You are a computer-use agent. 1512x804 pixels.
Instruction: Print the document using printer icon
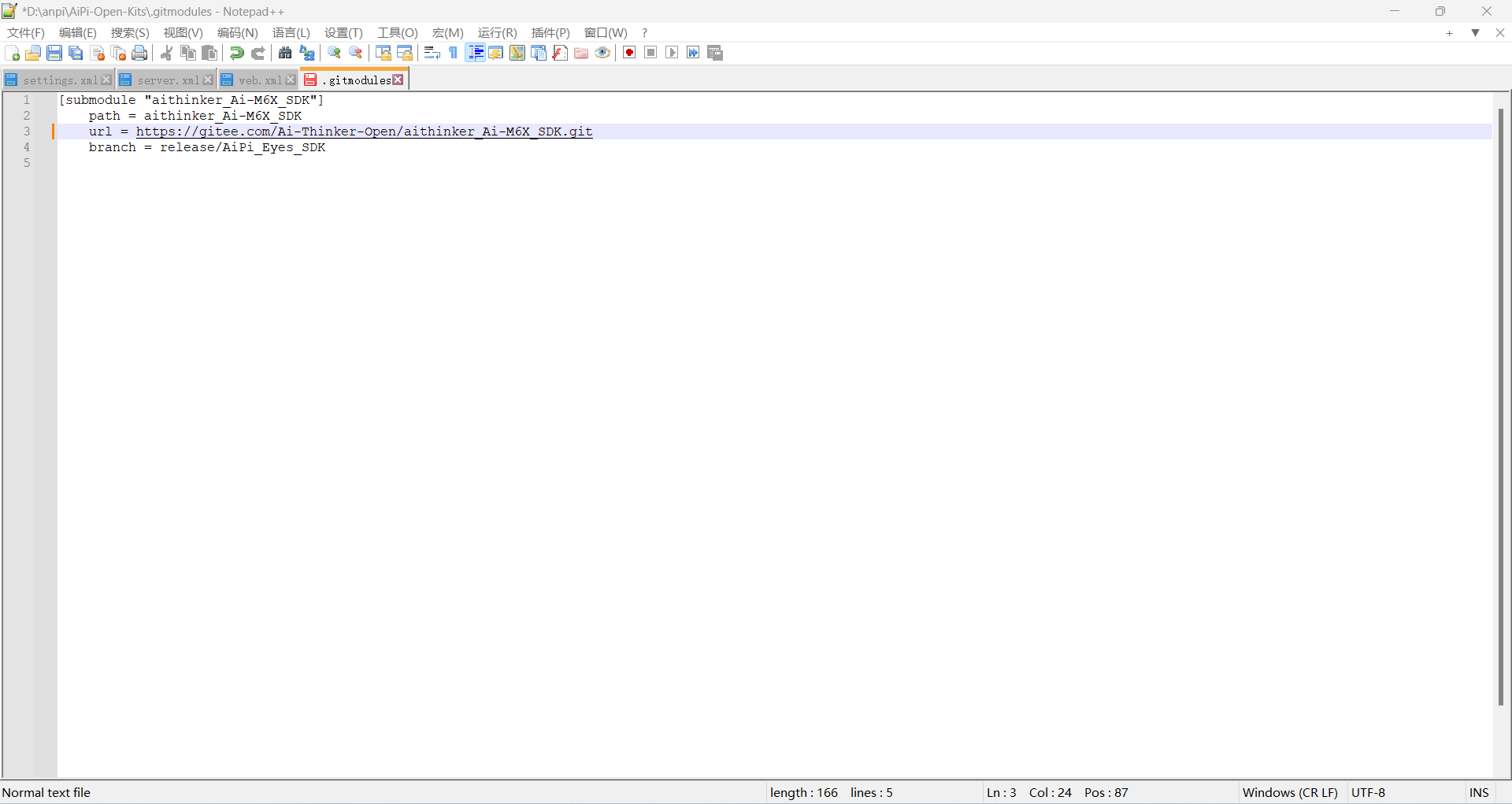[x=139, y=53]
